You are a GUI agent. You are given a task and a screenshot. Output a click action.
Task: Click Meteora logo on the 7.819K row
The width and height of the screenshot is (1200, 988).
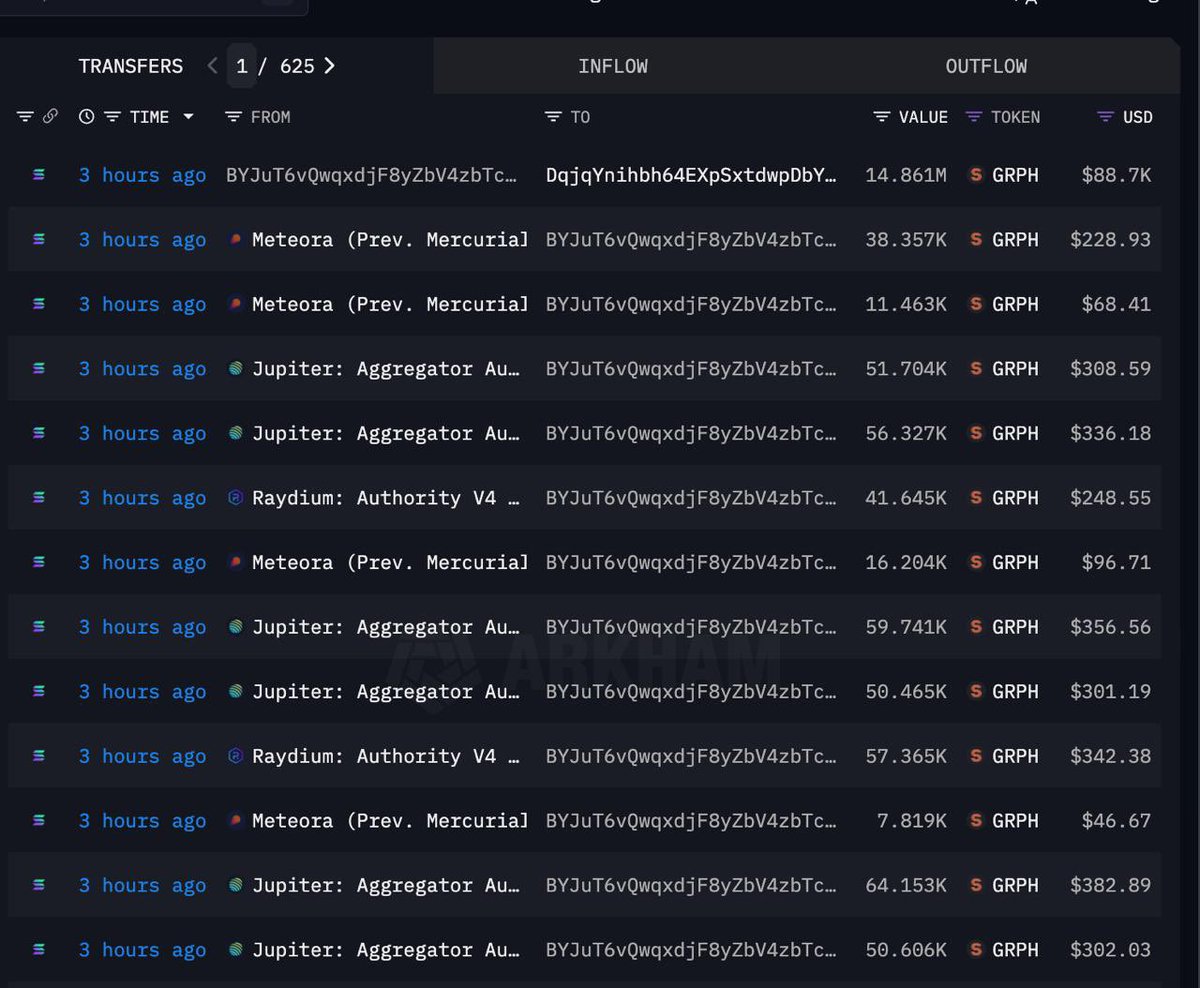236,821
